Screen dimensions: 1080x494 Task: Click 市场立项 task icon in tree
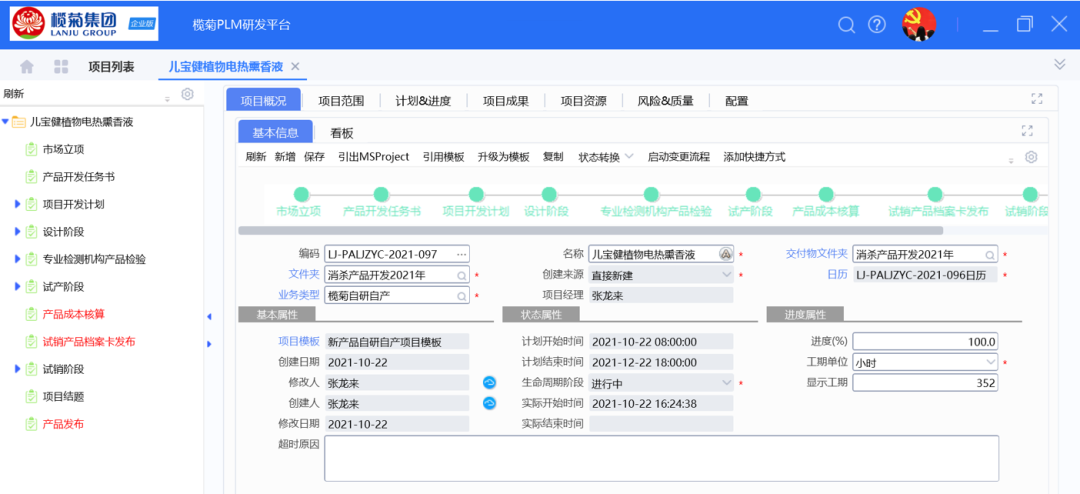[x=31, y=150]
